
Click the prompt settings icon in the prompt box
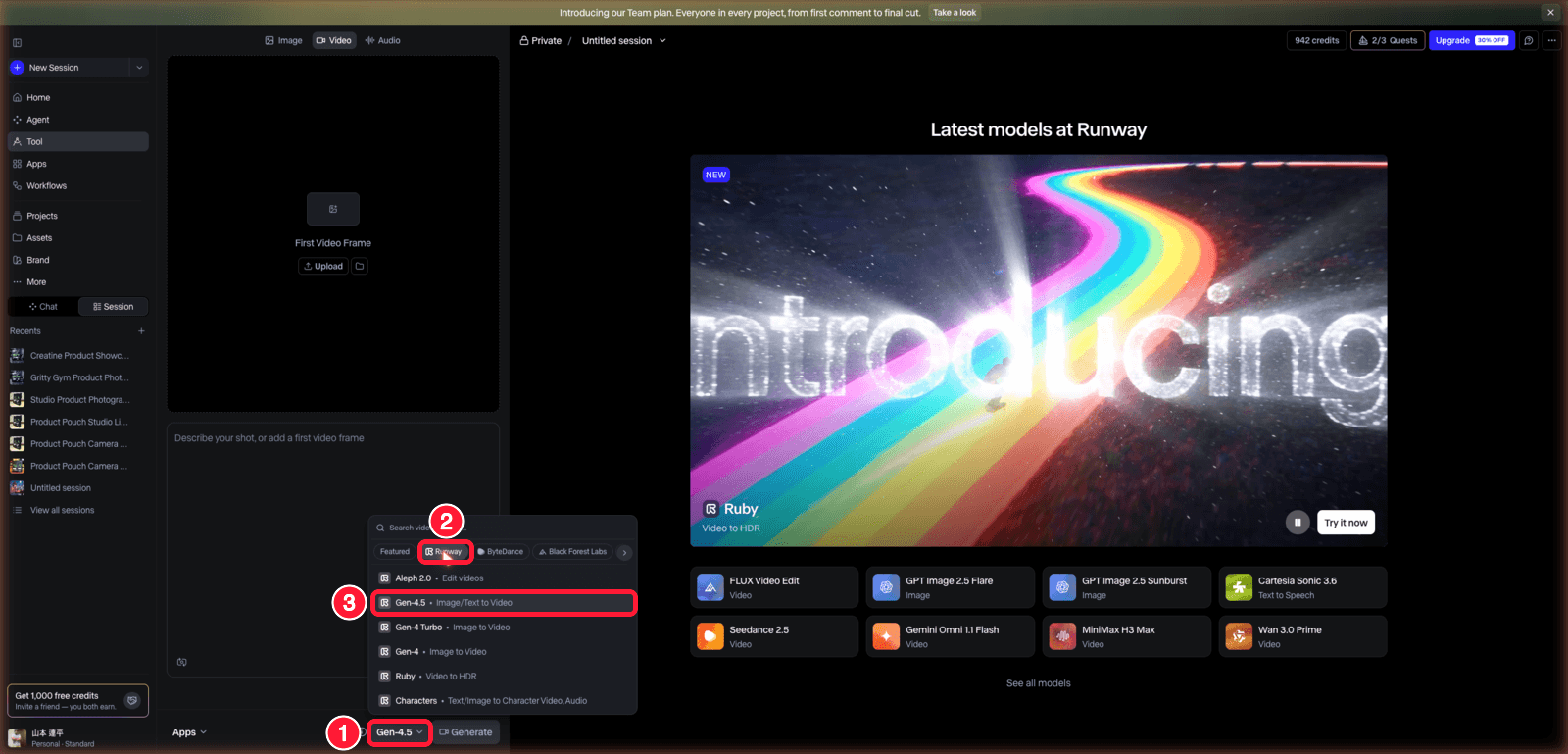pyautogui.click(x=181, y=662)
